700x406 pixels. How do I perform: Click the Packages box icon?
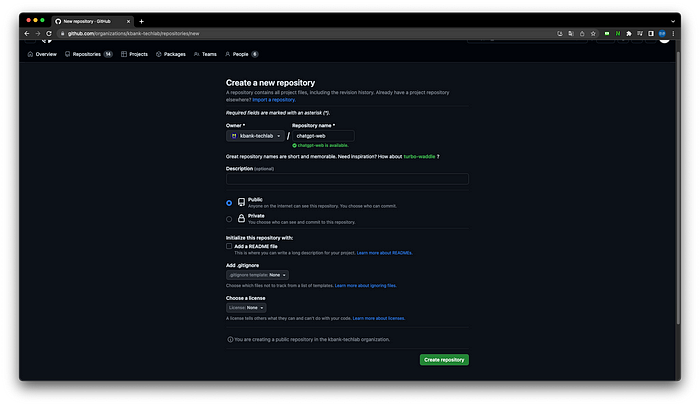point(159,54)
